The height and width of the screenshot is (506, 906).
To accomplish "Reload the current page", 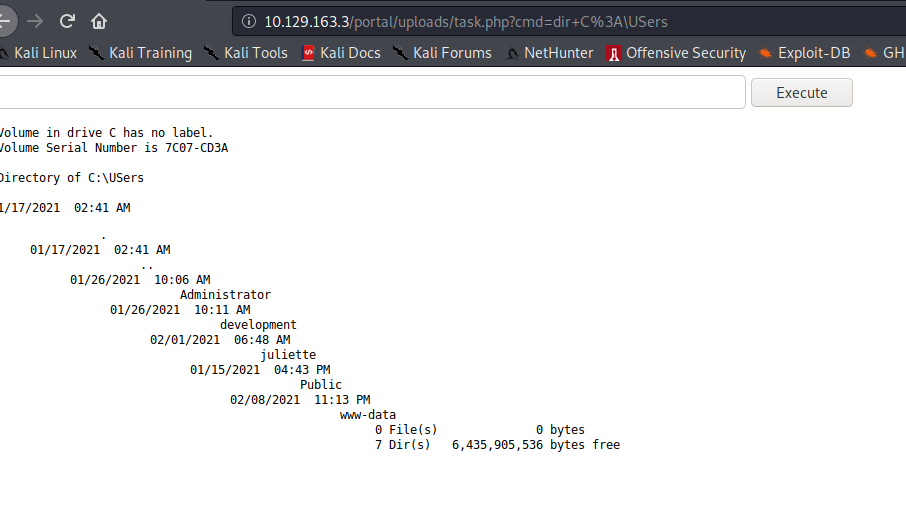I will pos(67,21).
